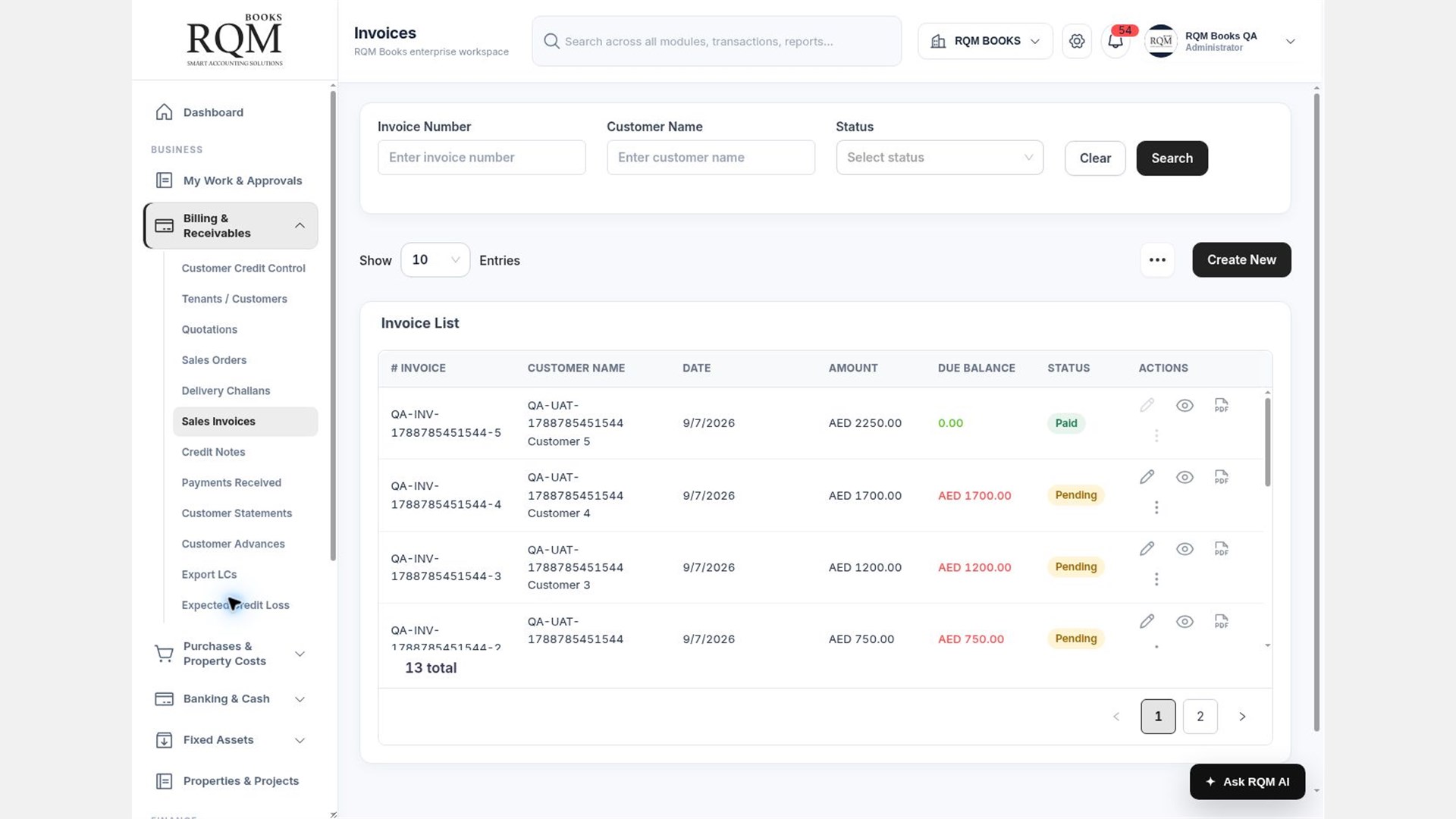Click the Fixed Assets icon
The height and width of the screenshot is (819, 1456).
(x=164, y=740)
